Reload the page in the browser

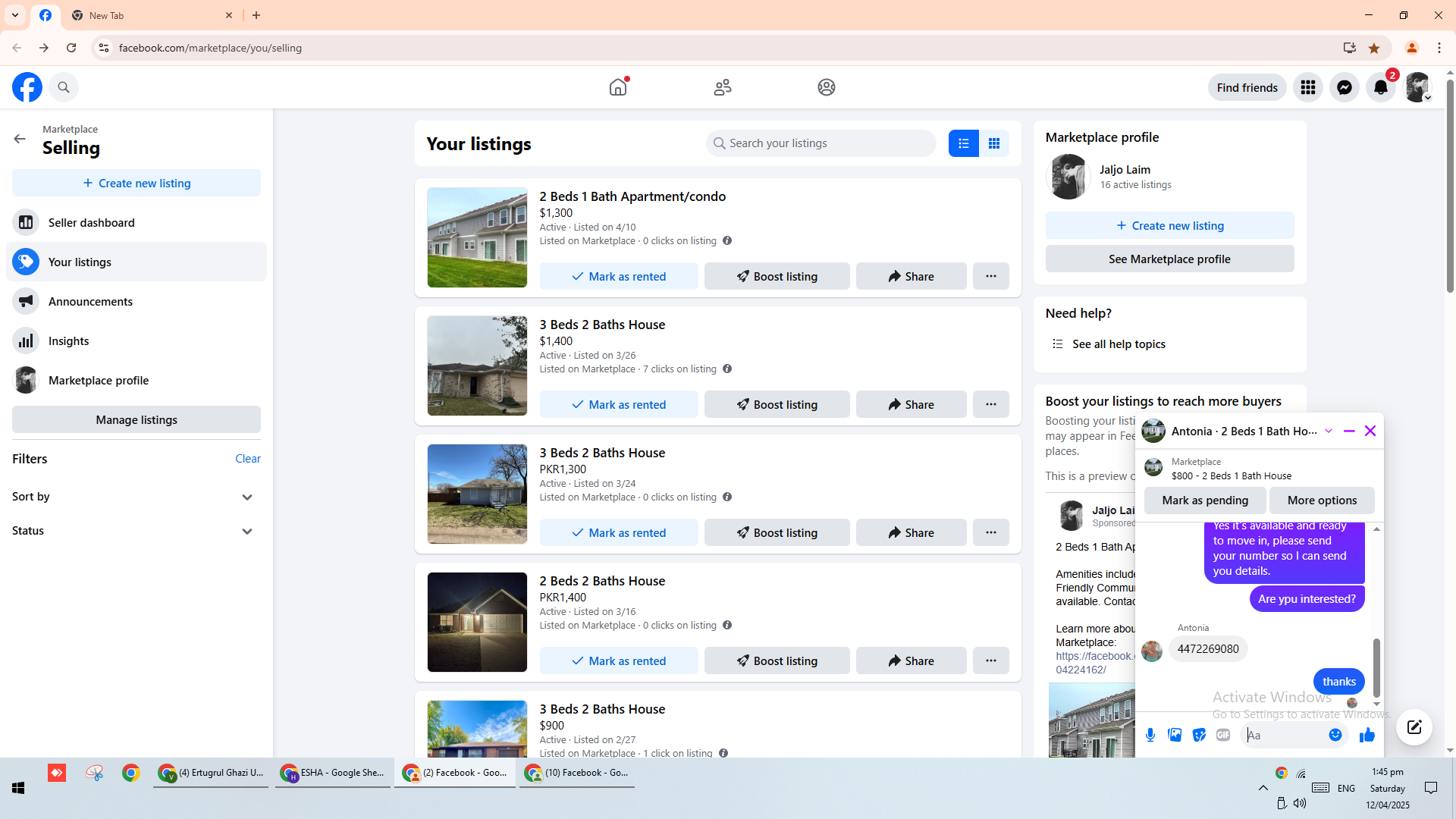point(71,48)
